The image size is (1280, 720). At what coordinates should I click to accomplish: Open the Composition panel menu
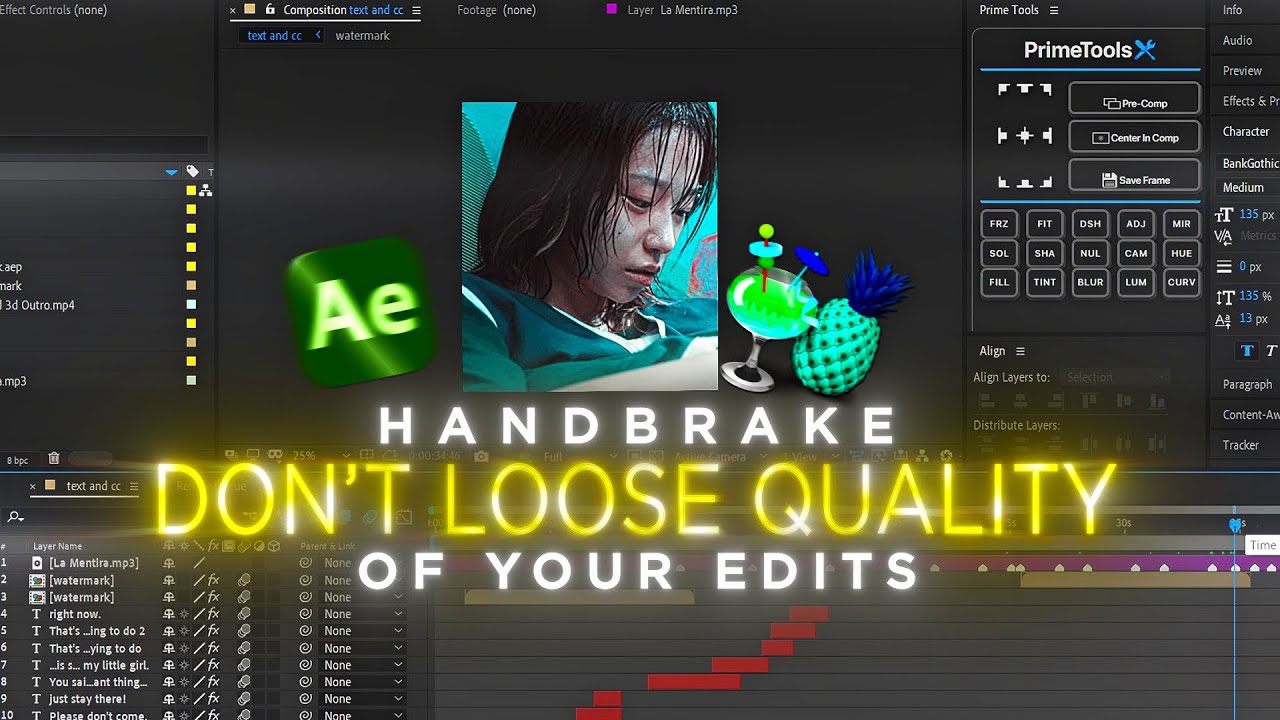pyautogui.click(x=416, y=10)
